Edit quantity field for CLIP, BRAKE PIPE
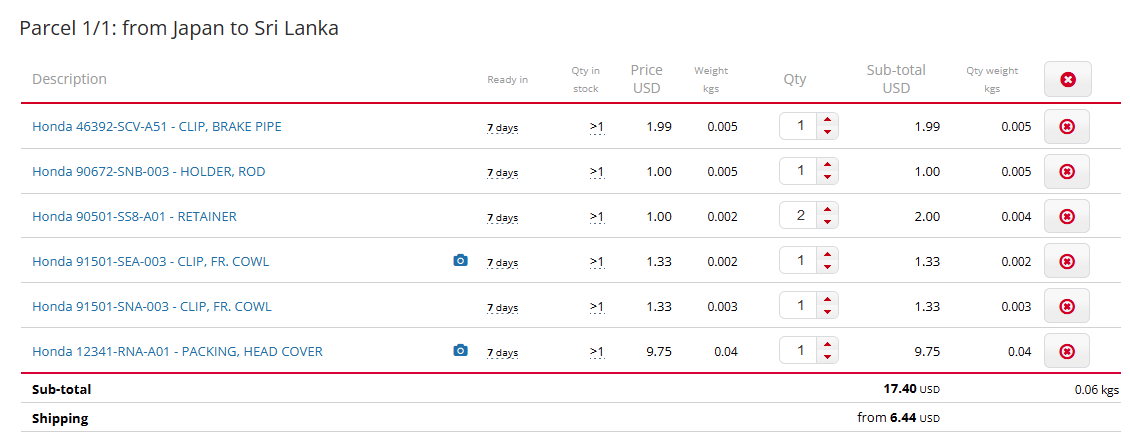The height and width of the screenshot is (439, 1130). point(798,126)
